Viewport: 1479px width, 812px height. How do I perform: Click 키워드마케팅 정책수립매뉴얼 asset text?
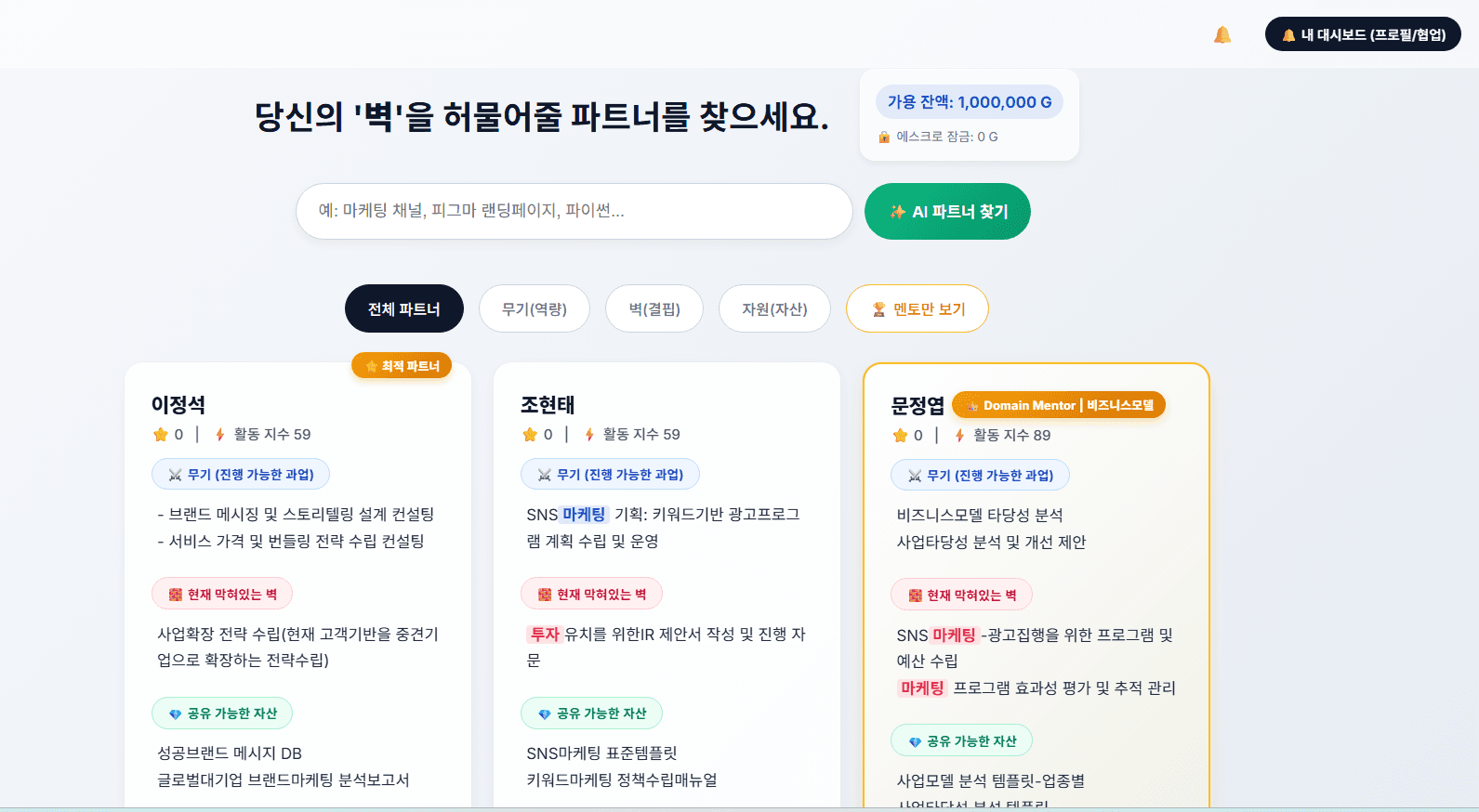click(x=622, y=779)
